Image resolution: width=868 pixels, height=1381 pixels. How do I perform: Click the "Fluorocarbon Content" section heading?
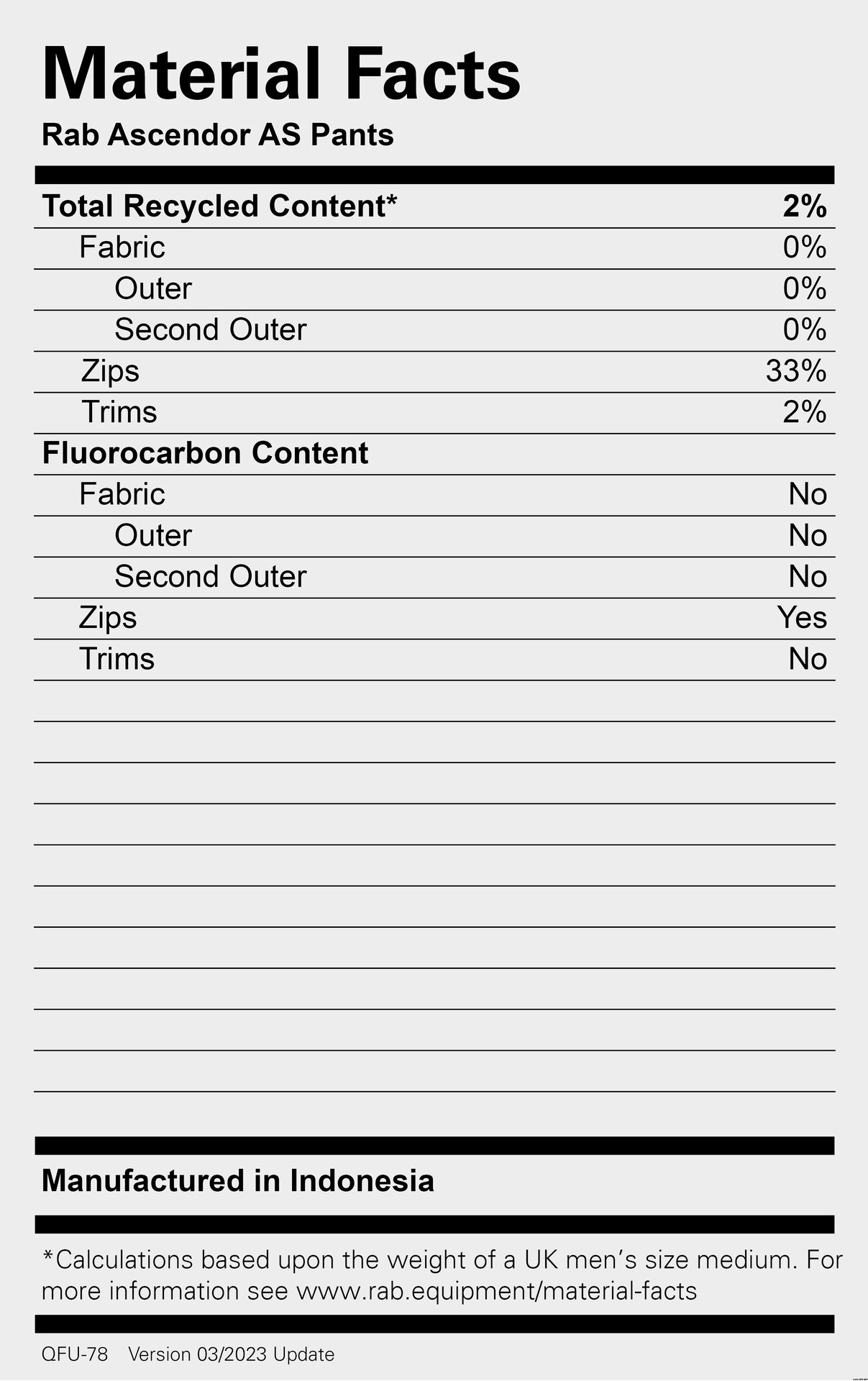pyautogui.click(x=205, y=453)
